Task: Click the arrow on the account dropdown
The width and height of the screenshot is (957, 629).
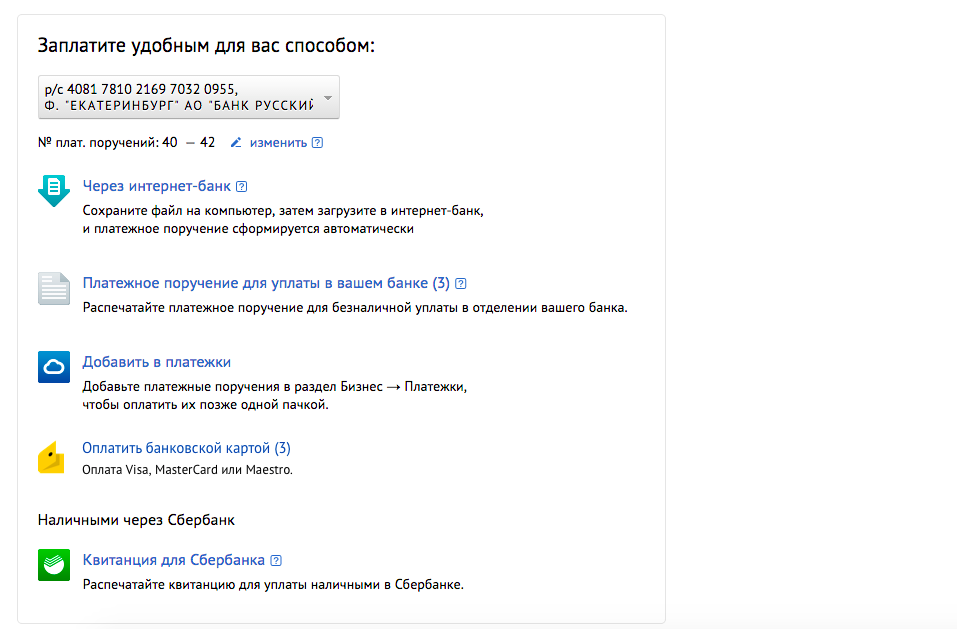Action: [x=328, y=97]
